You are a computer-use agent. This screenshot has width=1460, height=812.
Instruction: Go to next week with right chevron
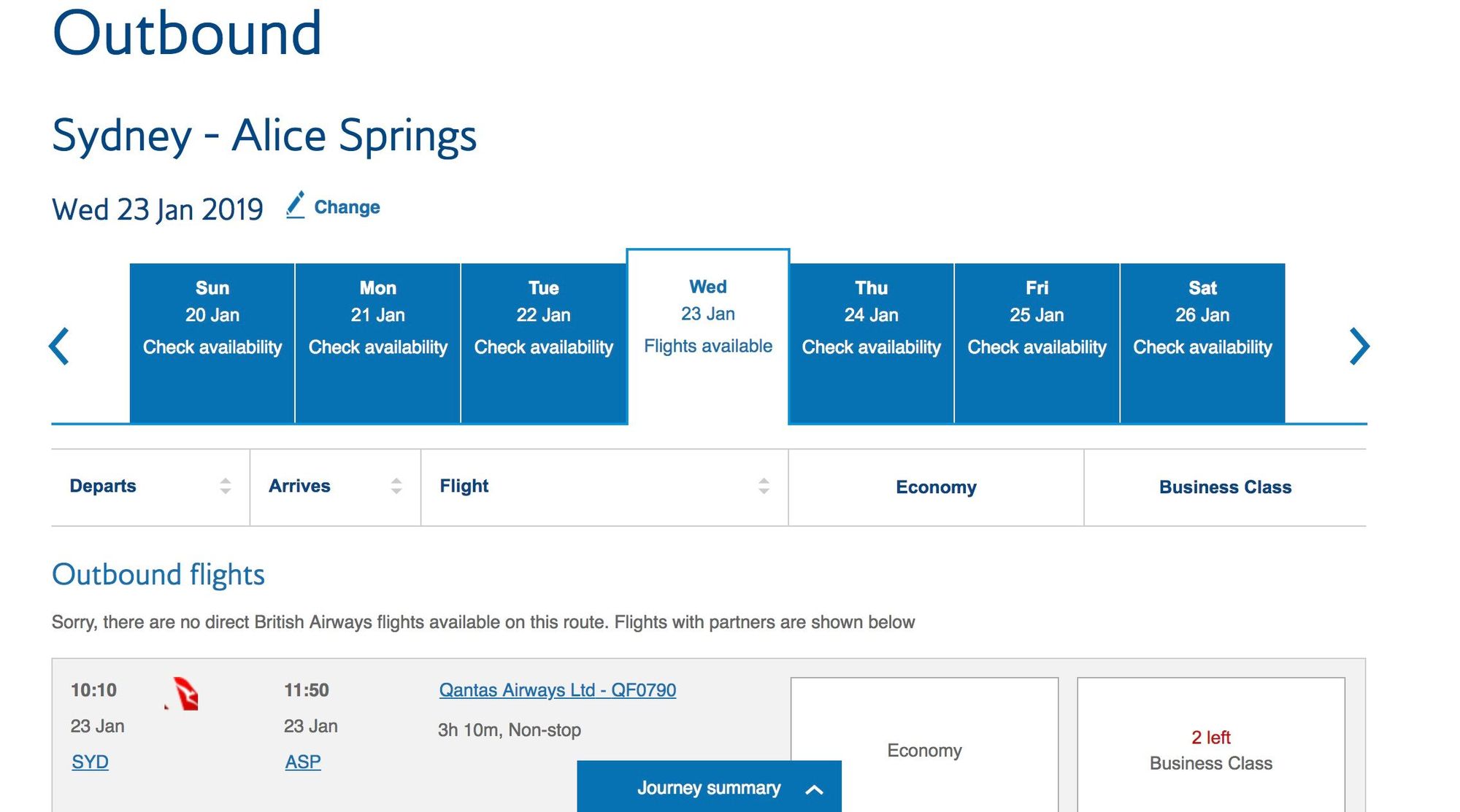[1359, 346]
